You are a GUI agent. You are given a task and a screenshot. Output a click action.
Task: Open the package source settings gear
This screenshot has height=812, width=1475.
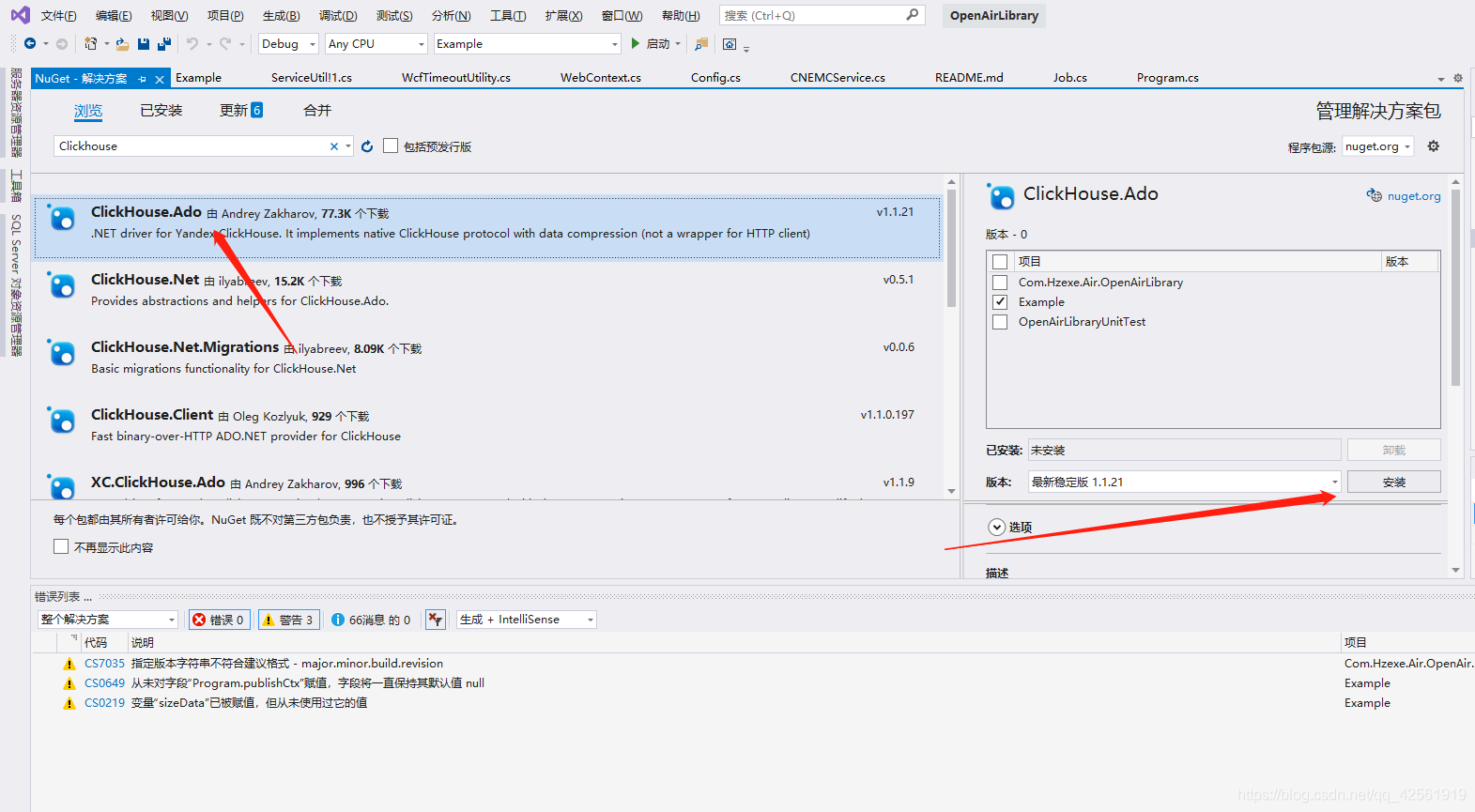pyautogui.click(x=1434, y=146)
